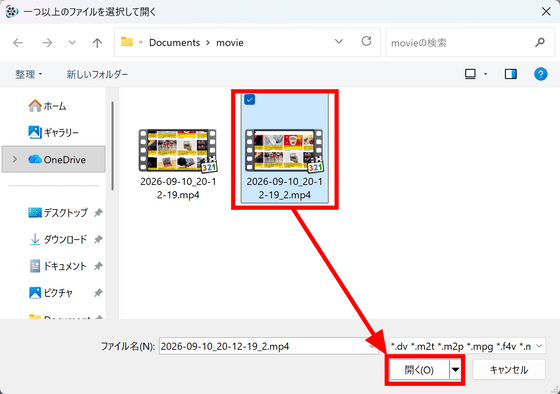Go back with the left arrow icon
This screenshot has width=560, height=394.
[18, 43]
